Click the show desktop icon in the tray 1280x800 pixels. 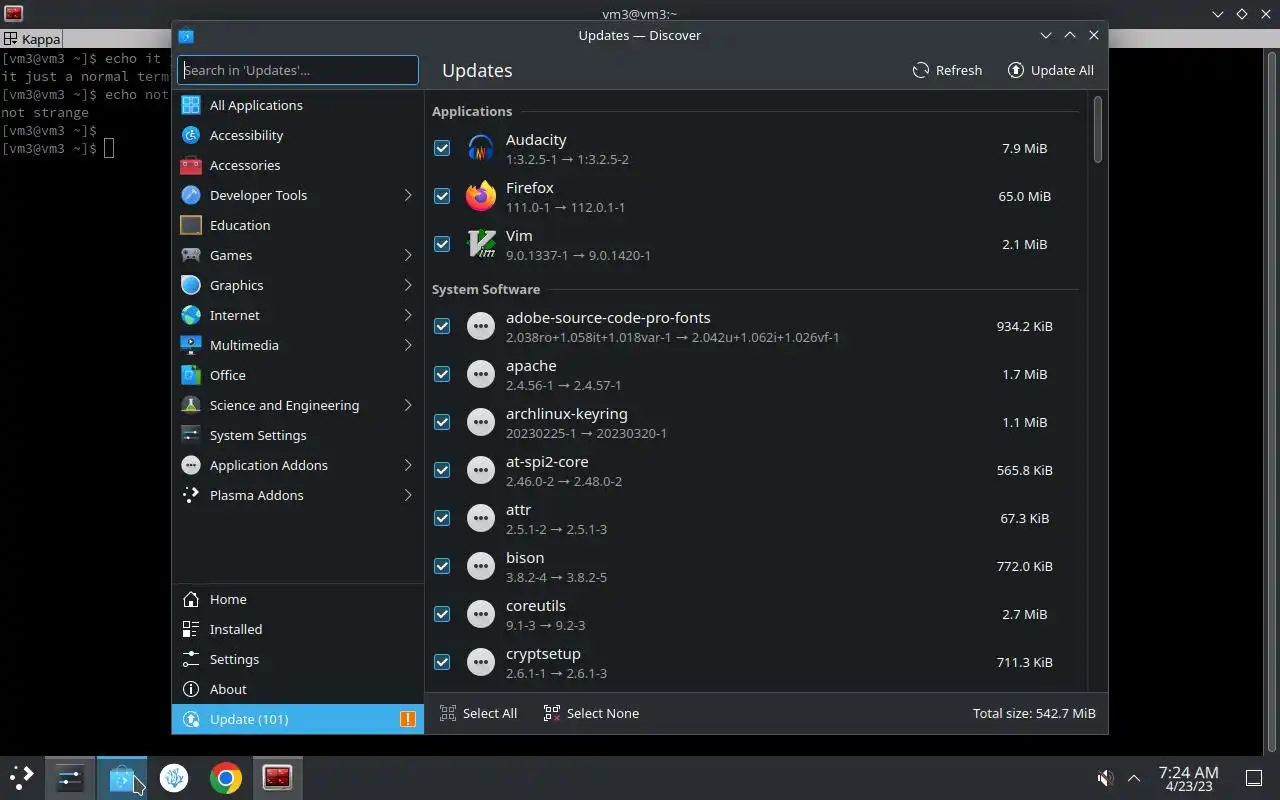(1254, 777)
